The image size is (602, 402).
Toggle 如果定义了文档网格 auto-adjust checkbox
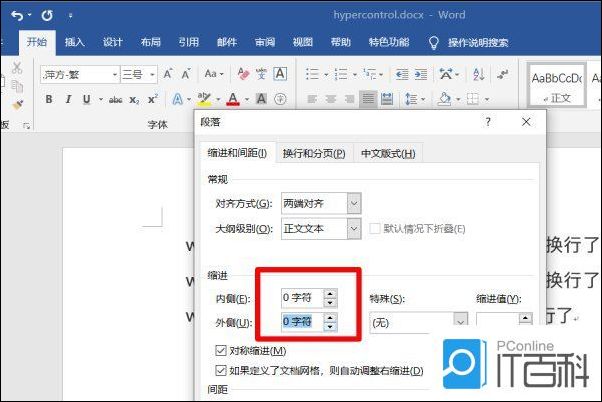pos(221,371)
